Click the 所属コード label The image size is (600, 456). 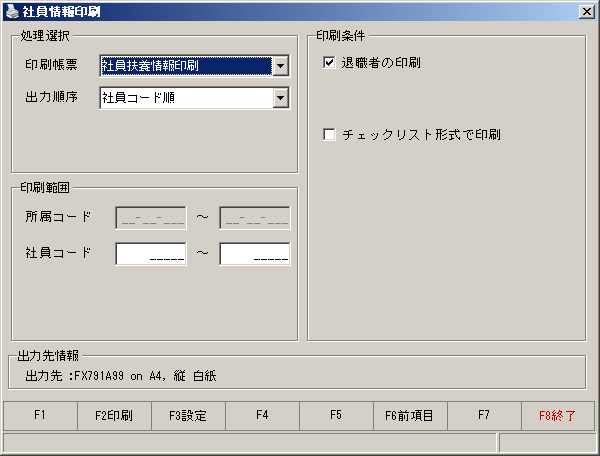58,217
